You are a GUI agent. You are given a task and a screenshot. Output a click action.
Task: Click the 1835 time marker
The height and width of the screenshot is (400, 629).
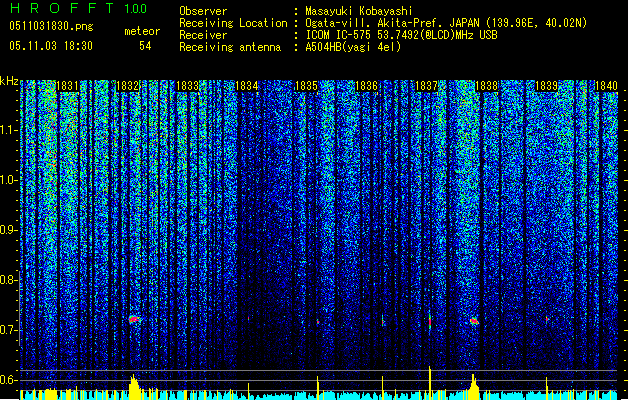point(306,86)
